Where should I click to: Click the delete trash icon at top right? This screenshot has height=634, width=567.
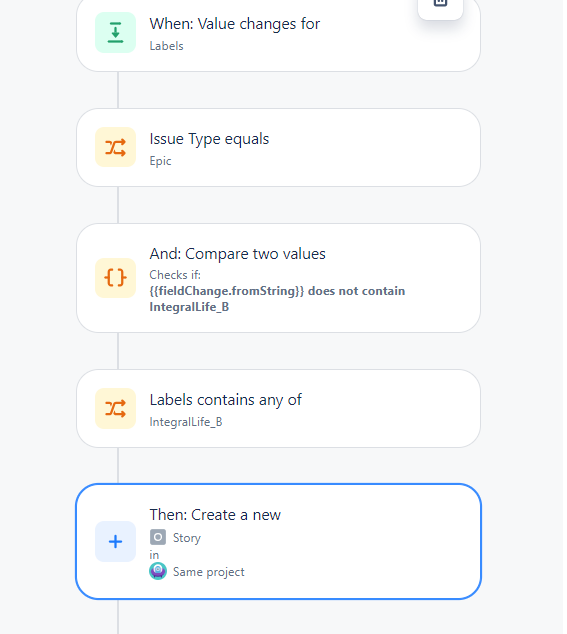440,4
